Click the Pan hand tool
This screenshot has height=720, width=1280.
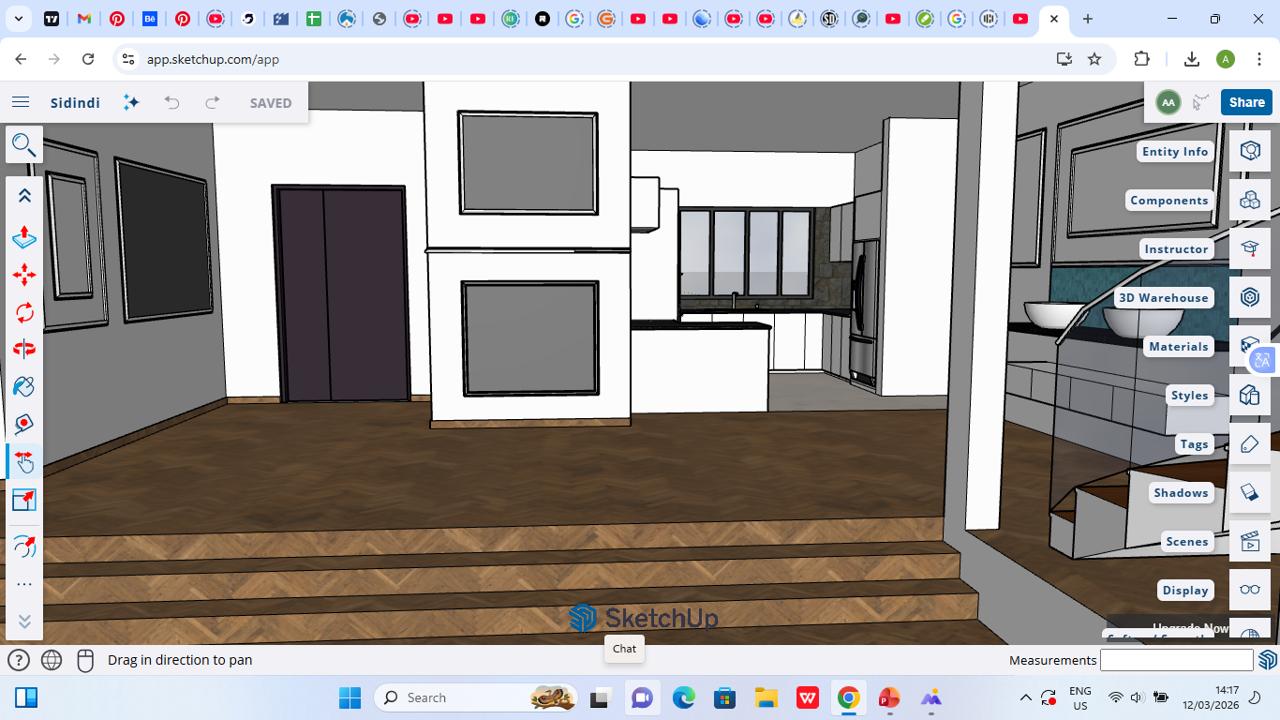tap(24, 461)
